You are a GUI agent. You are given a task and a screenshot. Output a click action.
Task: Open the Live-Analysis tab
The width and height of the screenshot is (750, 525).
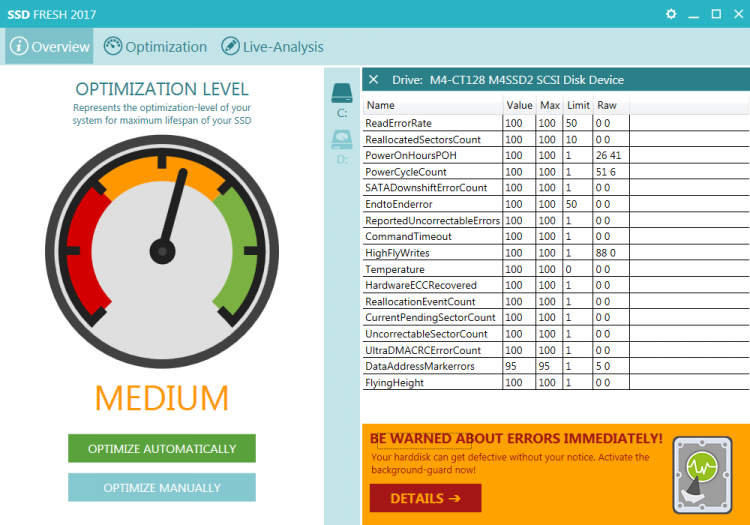point(272,46)
